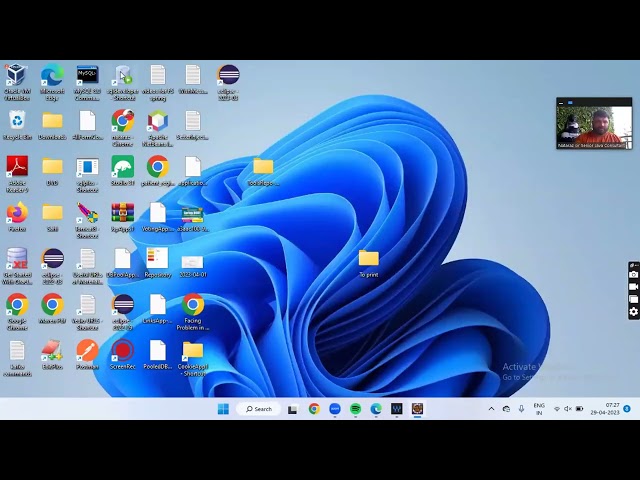The width and height of the screenshot is (640, 480).
Task: Open the ScreenRec desktop shortcut
Action: pyautogui.click(x=123, y=351)
